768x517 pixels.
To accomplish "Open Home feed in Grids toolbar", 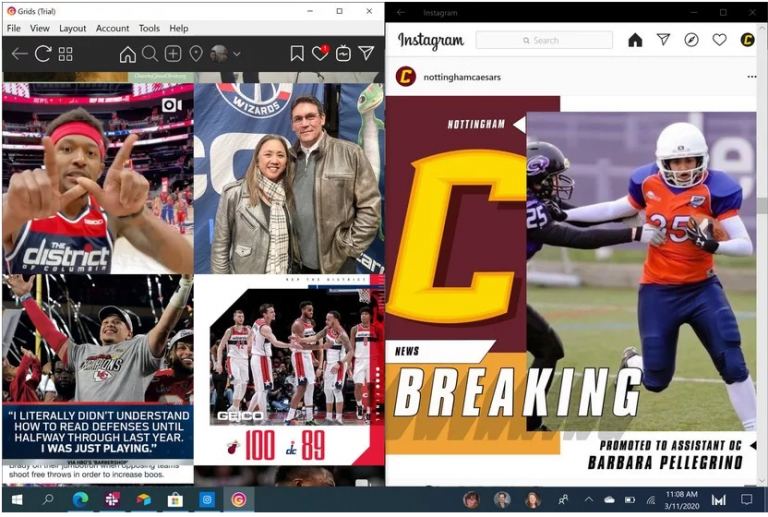I will 128,54.
